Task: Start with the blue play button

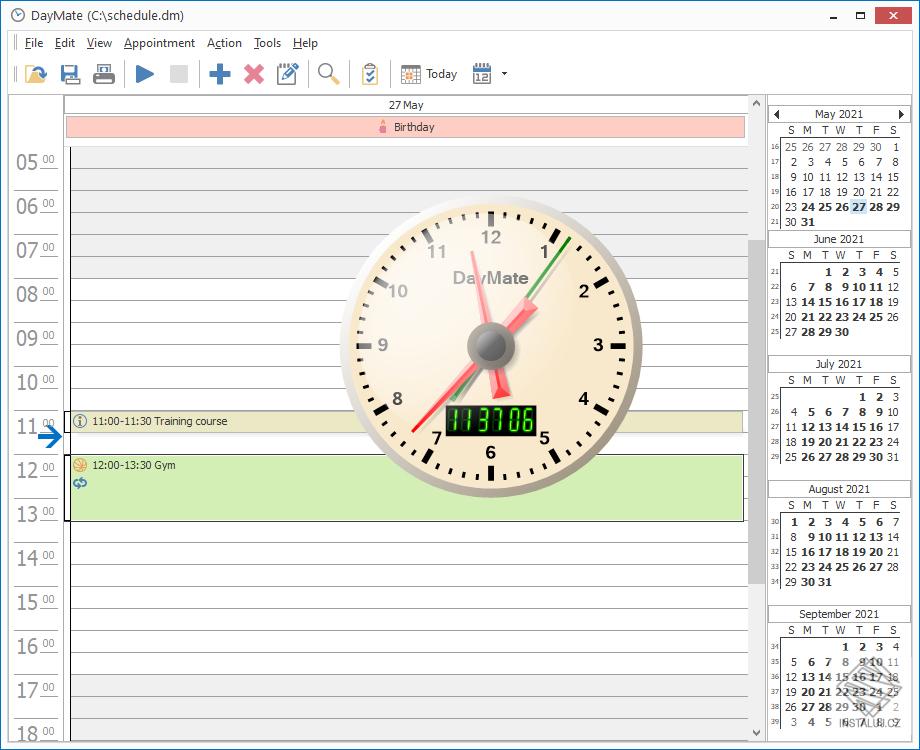Action: pyautogui.click(x=144, y=75)
